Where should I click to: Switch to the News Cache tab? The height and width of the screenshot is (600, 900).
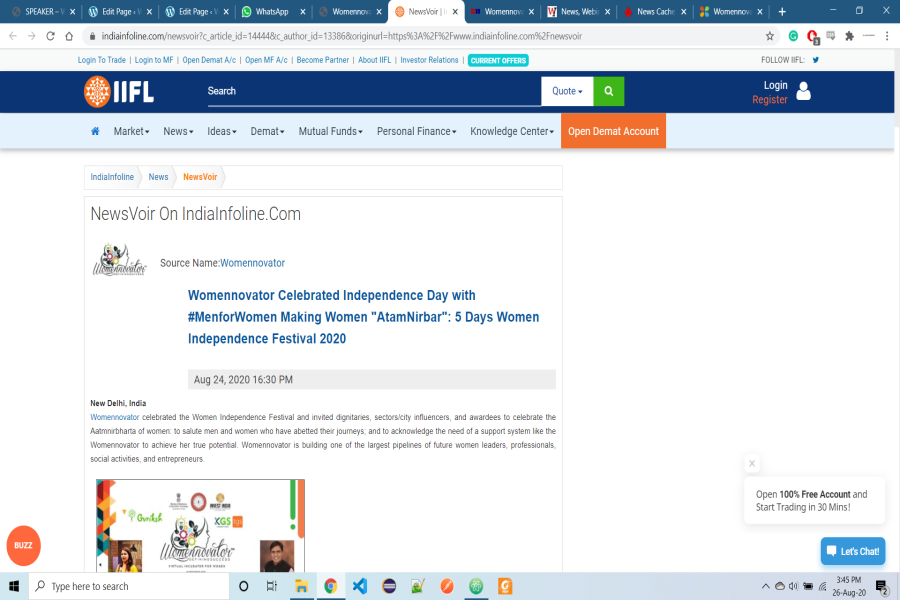coord(654,12)
